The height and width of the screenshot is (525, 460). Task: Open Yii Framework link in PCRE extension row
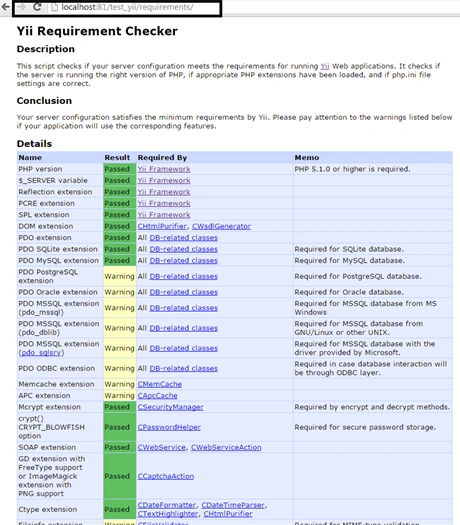(x=164, y=203)
